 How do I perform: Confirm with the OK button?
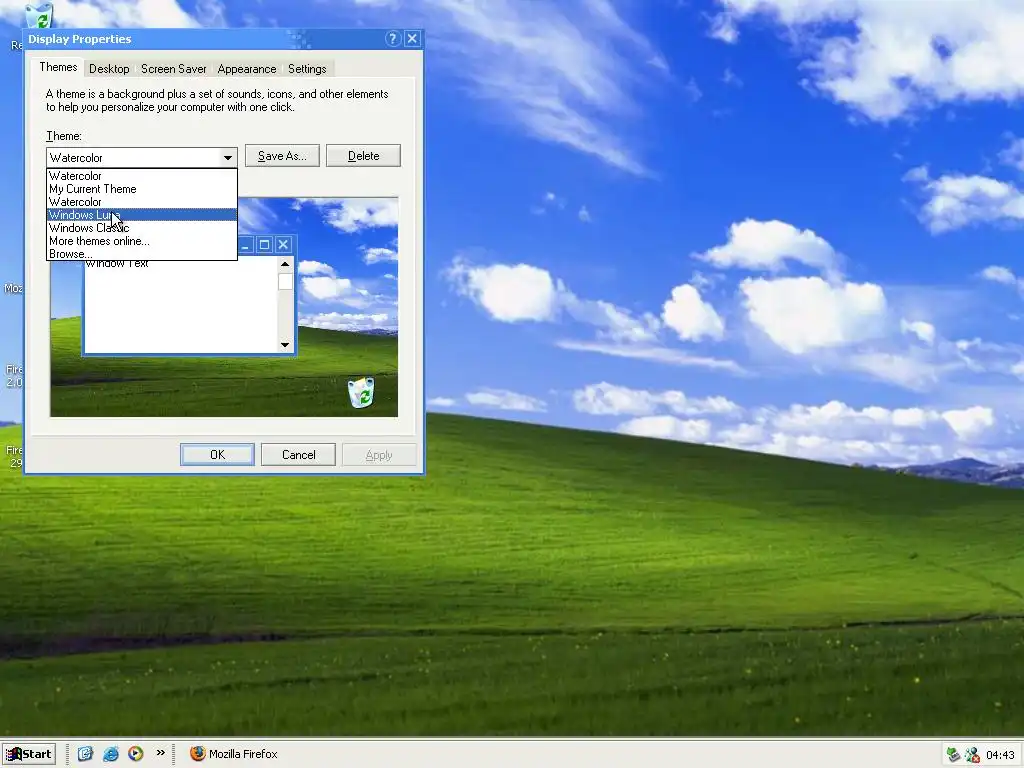217,455
